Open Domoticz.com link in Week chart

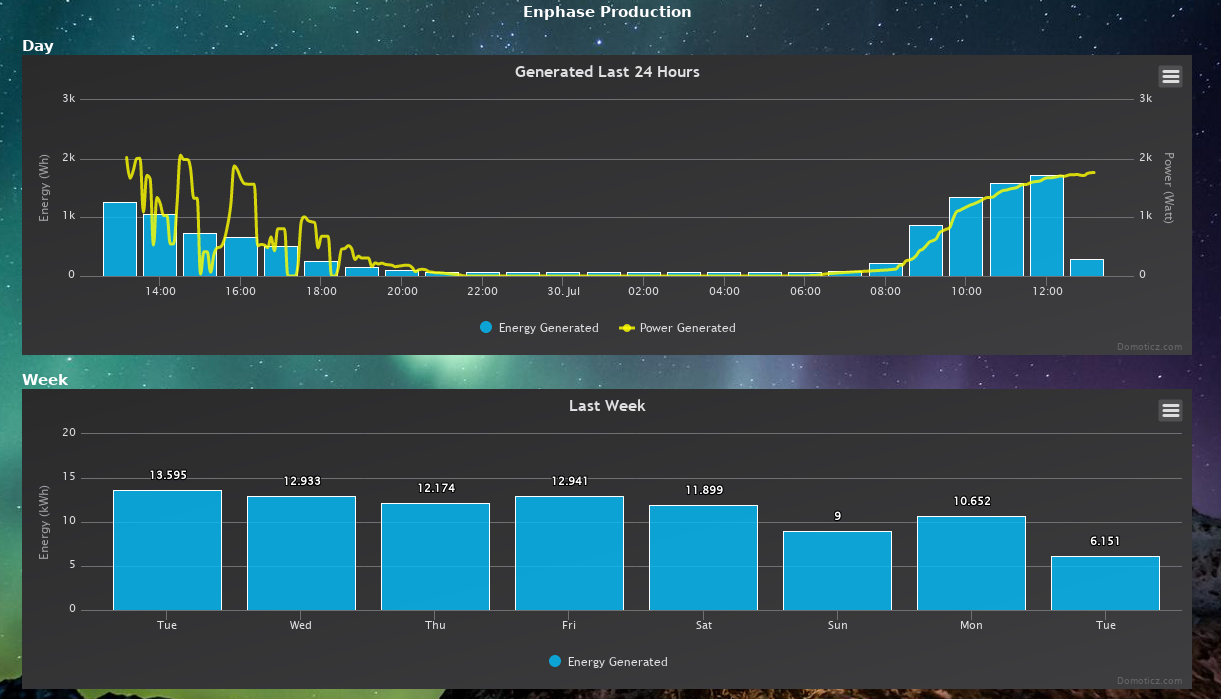pos(1149,681)
